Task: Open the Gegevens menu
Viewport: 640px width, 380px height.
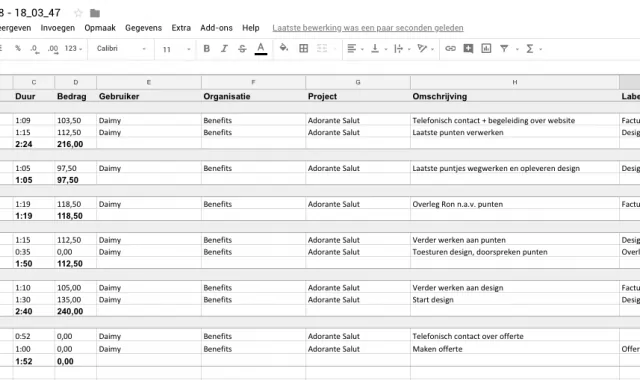Action: pyautogui.click(x=143, y=28)
